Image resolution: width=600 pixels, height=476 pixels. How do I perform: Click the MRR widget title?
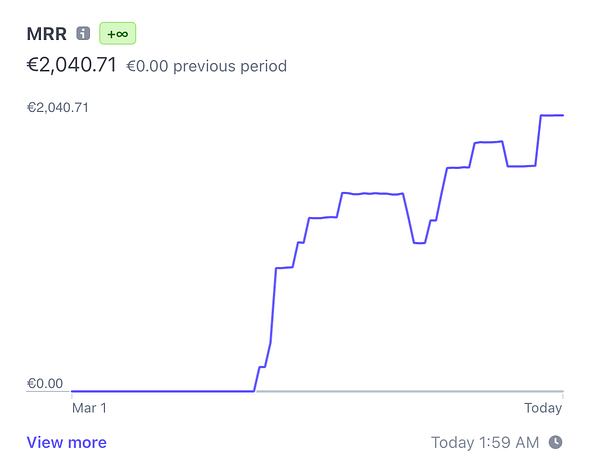click(46, 34)
